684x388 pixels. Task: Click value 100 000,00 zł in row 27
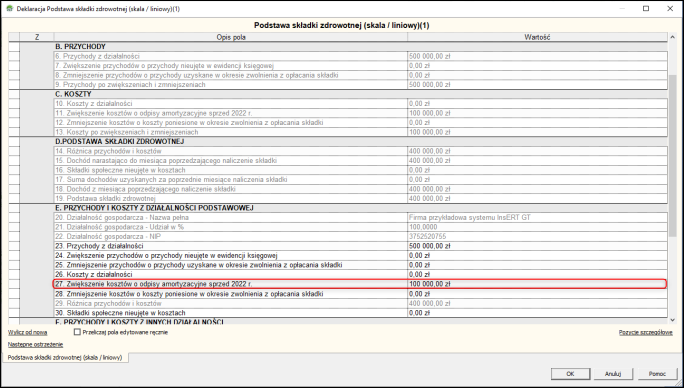[x=537, y=284]
